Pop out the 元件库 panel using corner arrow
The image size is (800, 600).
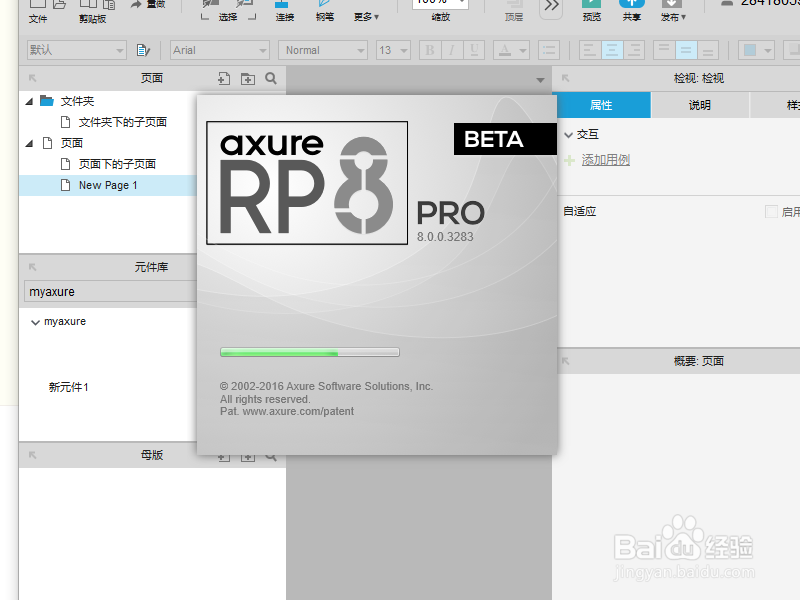[33, 267]
